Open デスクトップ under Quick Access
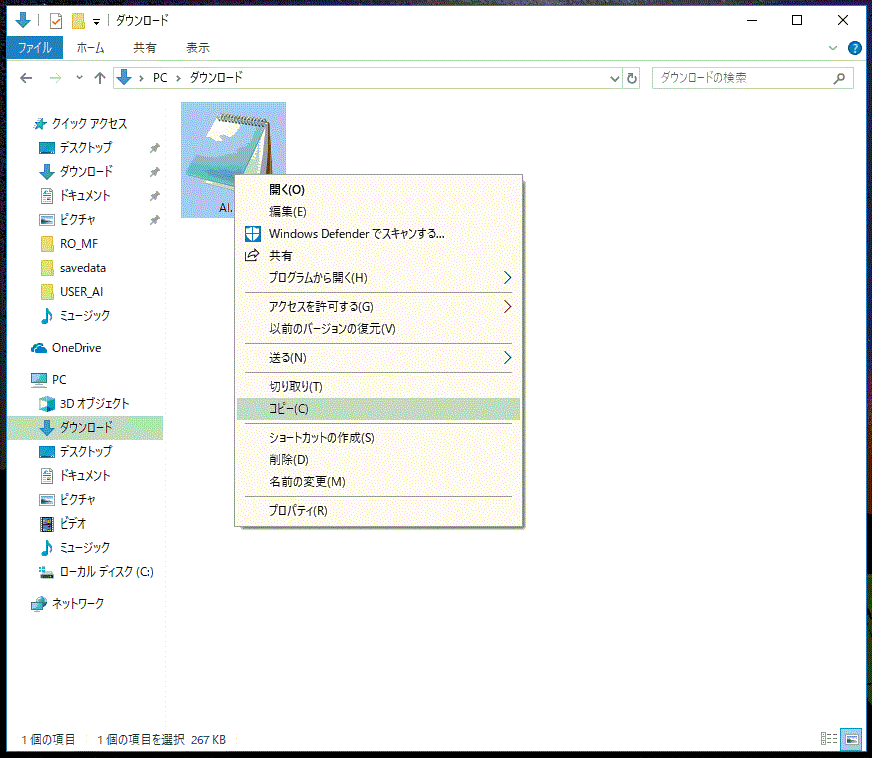The image size is (872, 758). pos(86,147)
